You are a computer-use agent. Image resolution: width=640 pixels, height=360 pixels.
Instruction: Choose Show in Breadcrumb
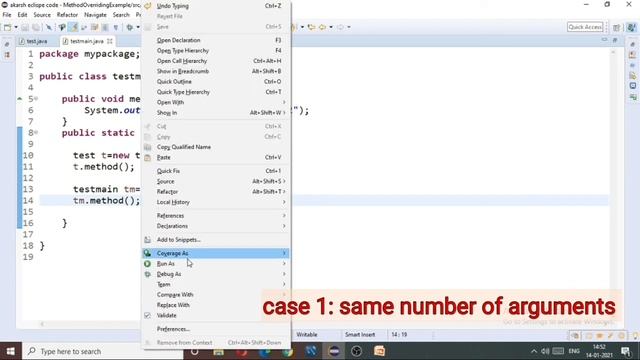coord(216,71)
